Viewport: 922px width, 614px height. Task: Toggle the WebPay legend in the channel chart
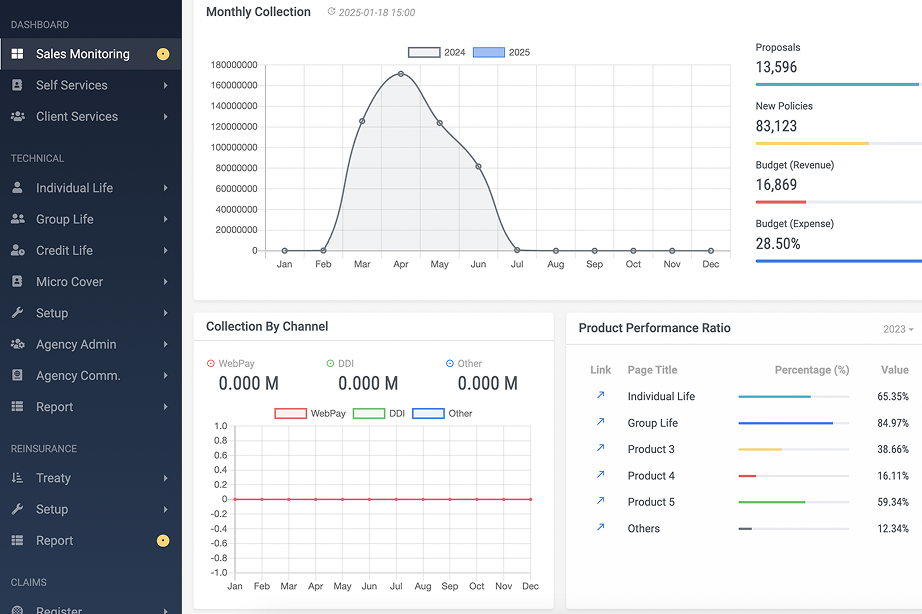[x=290, y=413]
